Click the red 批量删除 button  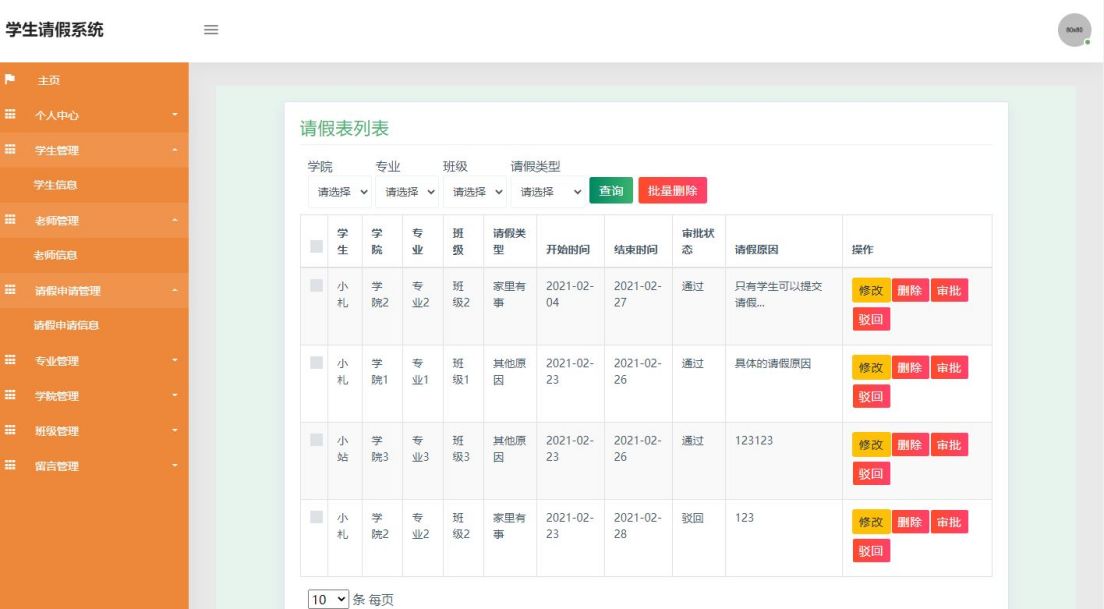[672, 191]
